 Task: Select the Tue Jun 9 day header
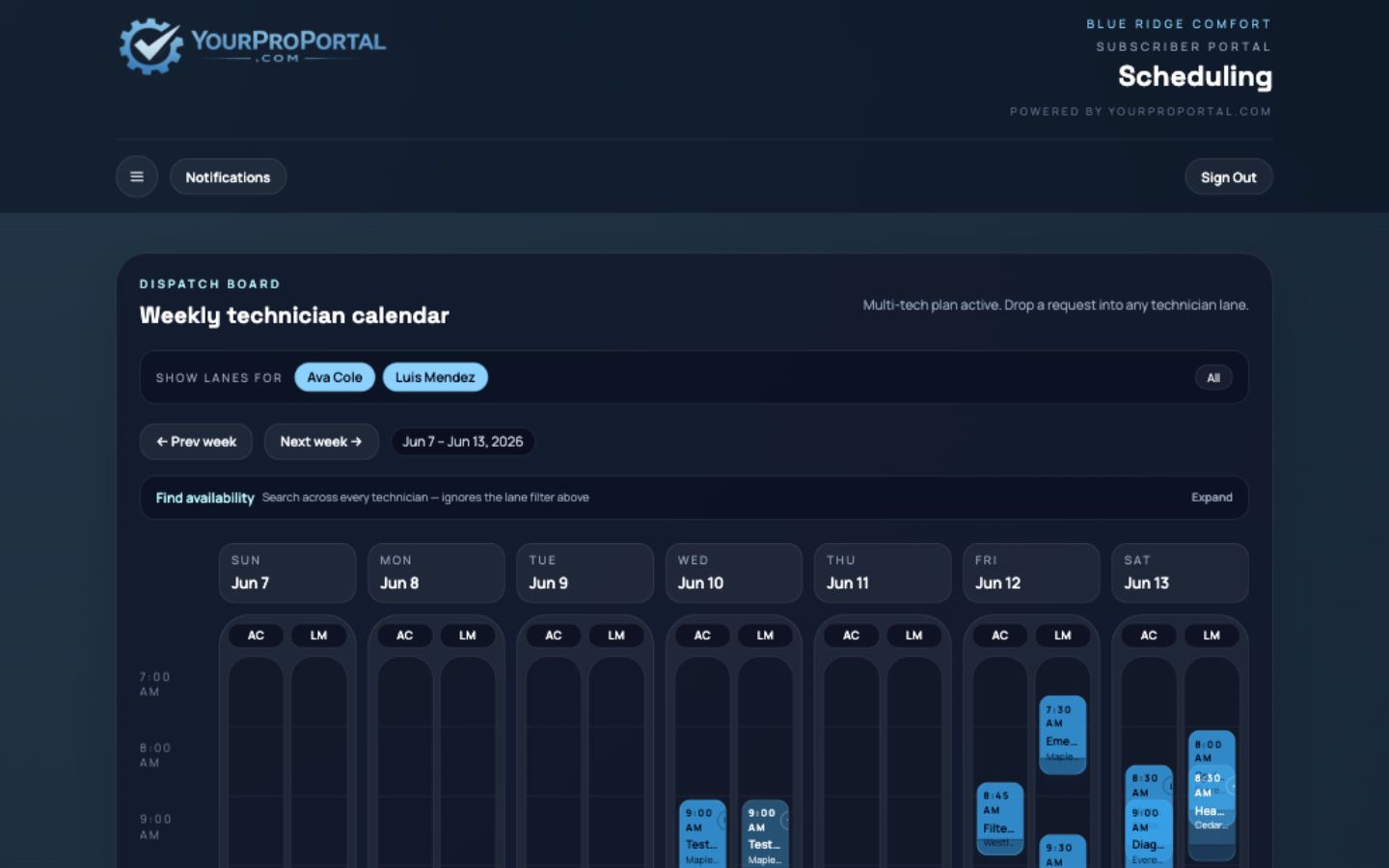(585, 573)
